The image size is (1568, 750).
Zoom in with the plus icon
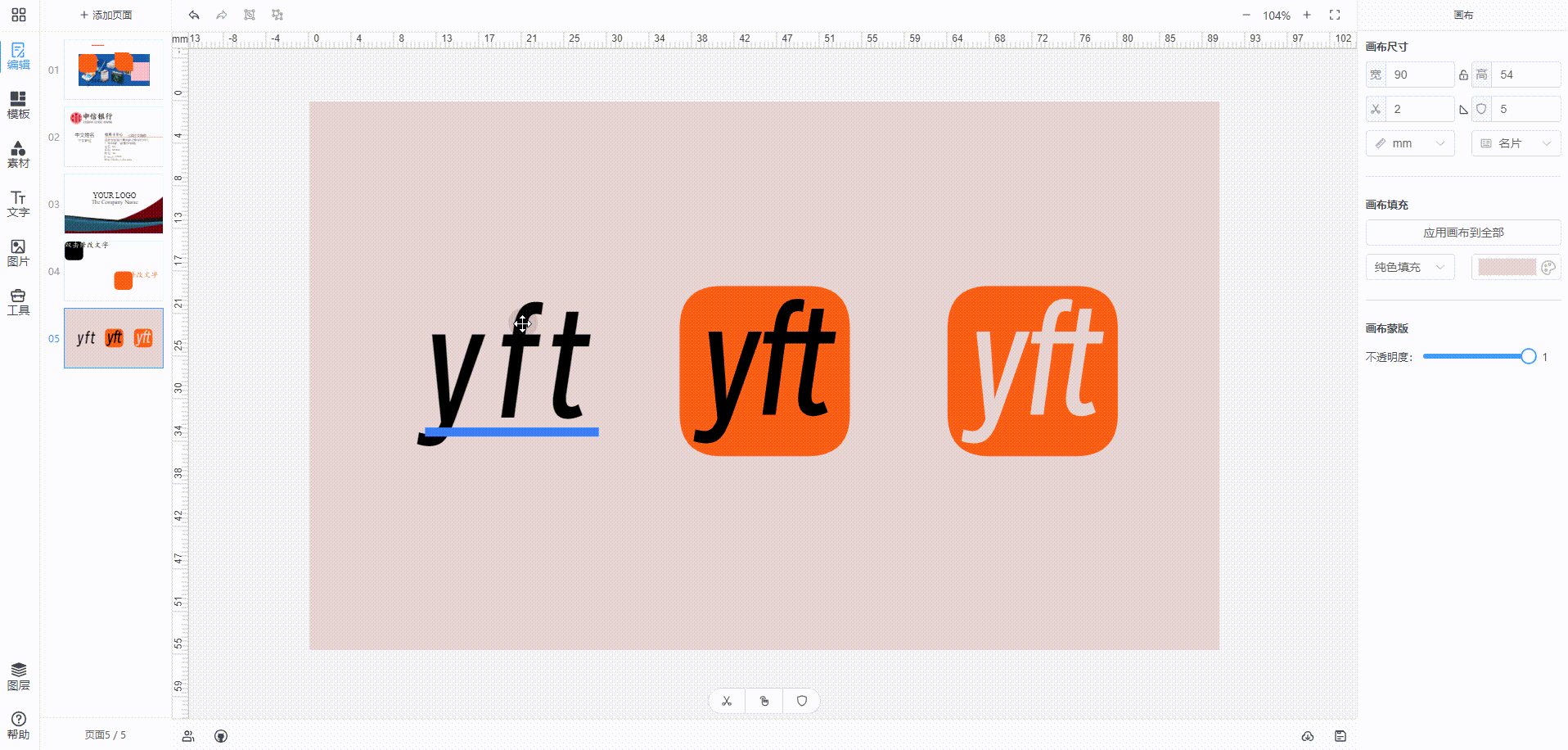[x=1307, y=15]
